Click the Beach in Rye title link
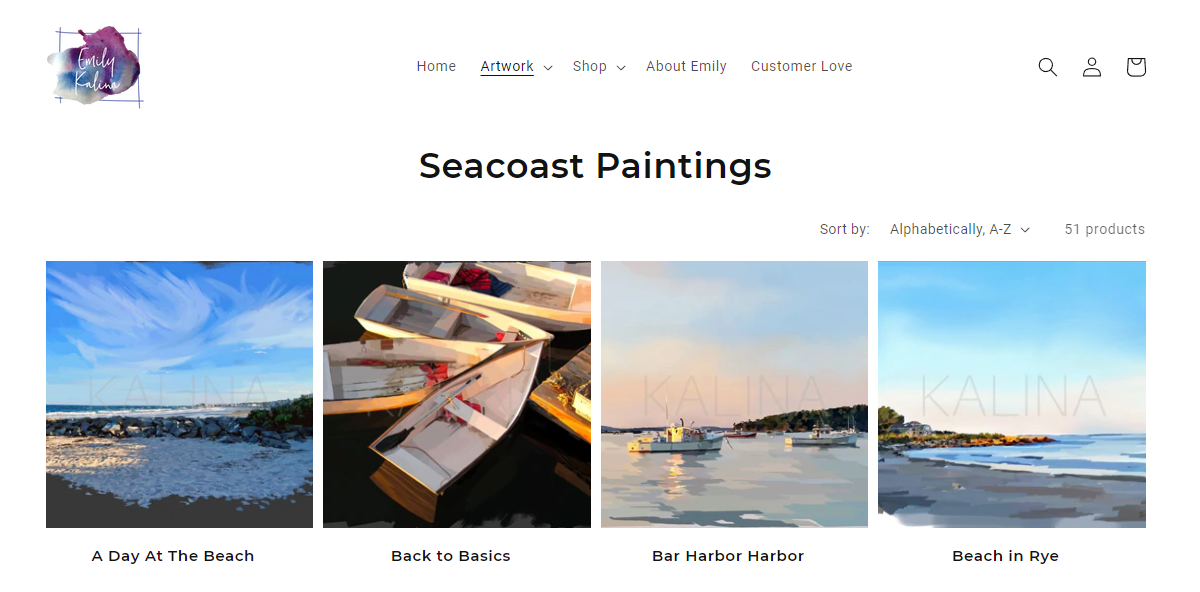The image size is (1200, 592). [x=1005, y=556]
